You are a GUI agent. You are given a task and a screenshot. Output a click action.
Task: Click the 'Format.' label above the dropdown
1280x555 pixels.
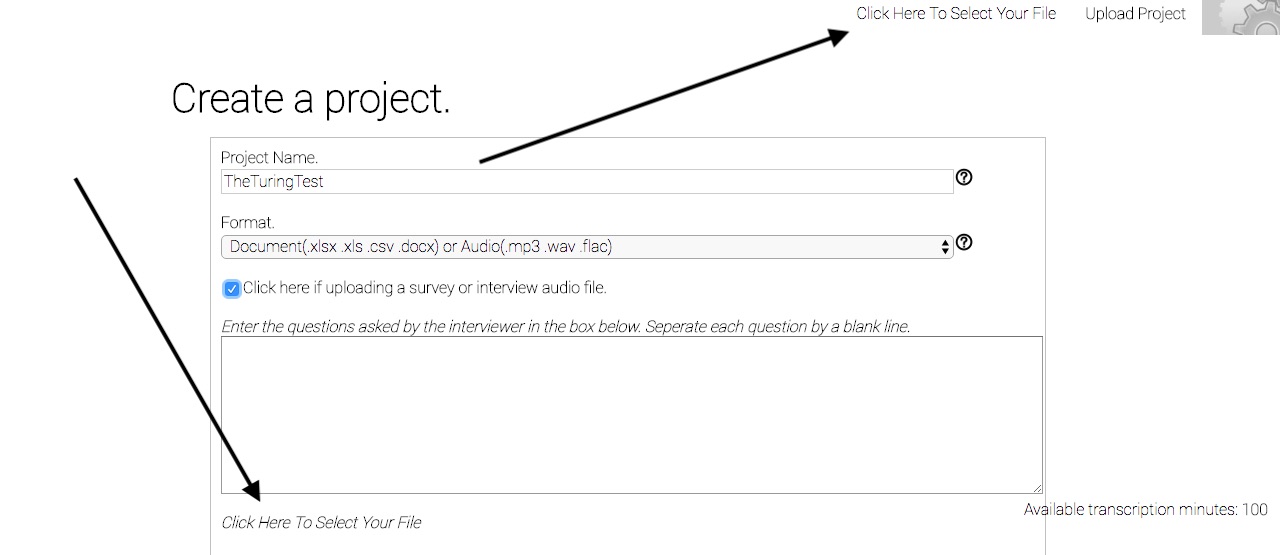click(247, 222)
